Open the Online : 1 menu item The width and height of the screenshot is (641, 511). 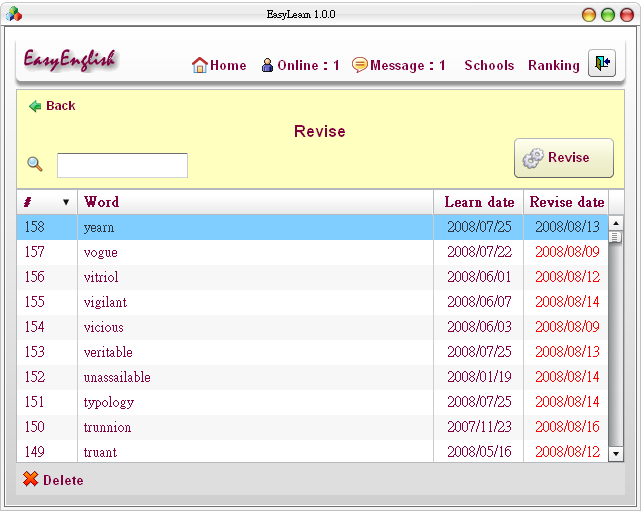pyautogui.click(x=308, y=65)
